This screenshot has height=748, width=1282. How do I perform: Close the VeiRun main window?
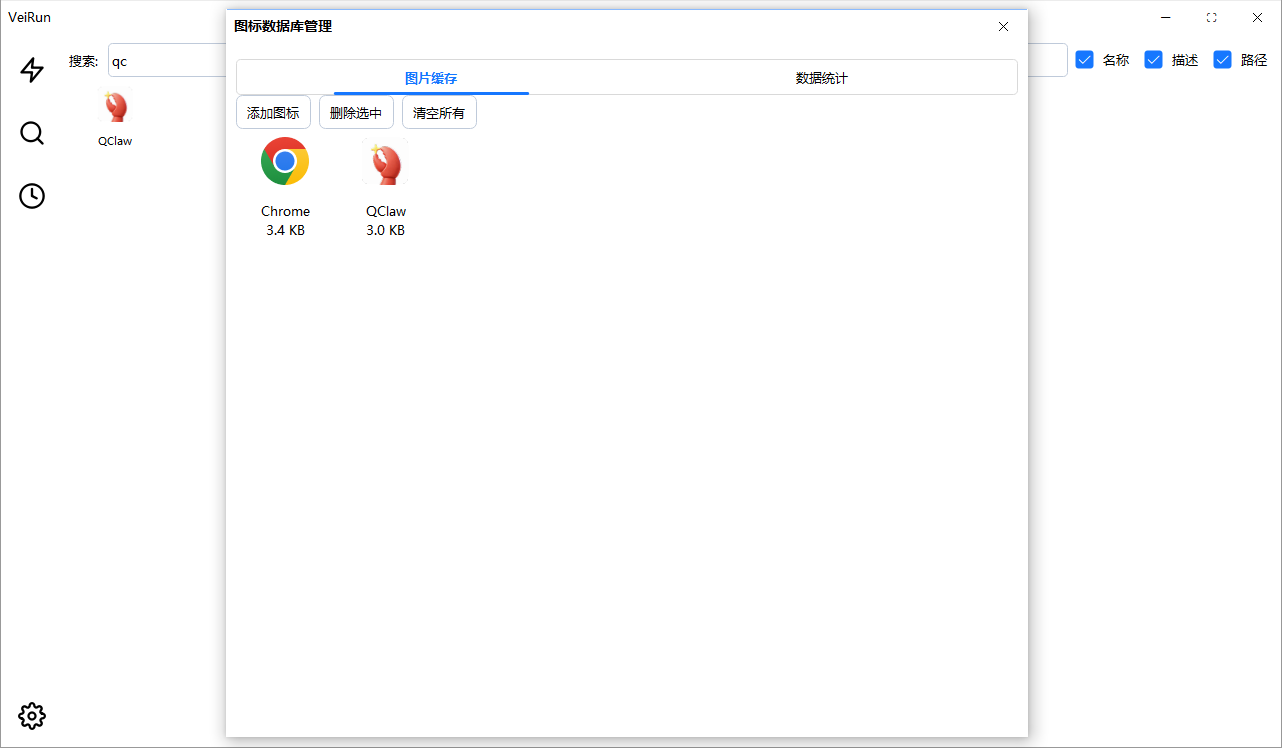tap(1258, 17)
